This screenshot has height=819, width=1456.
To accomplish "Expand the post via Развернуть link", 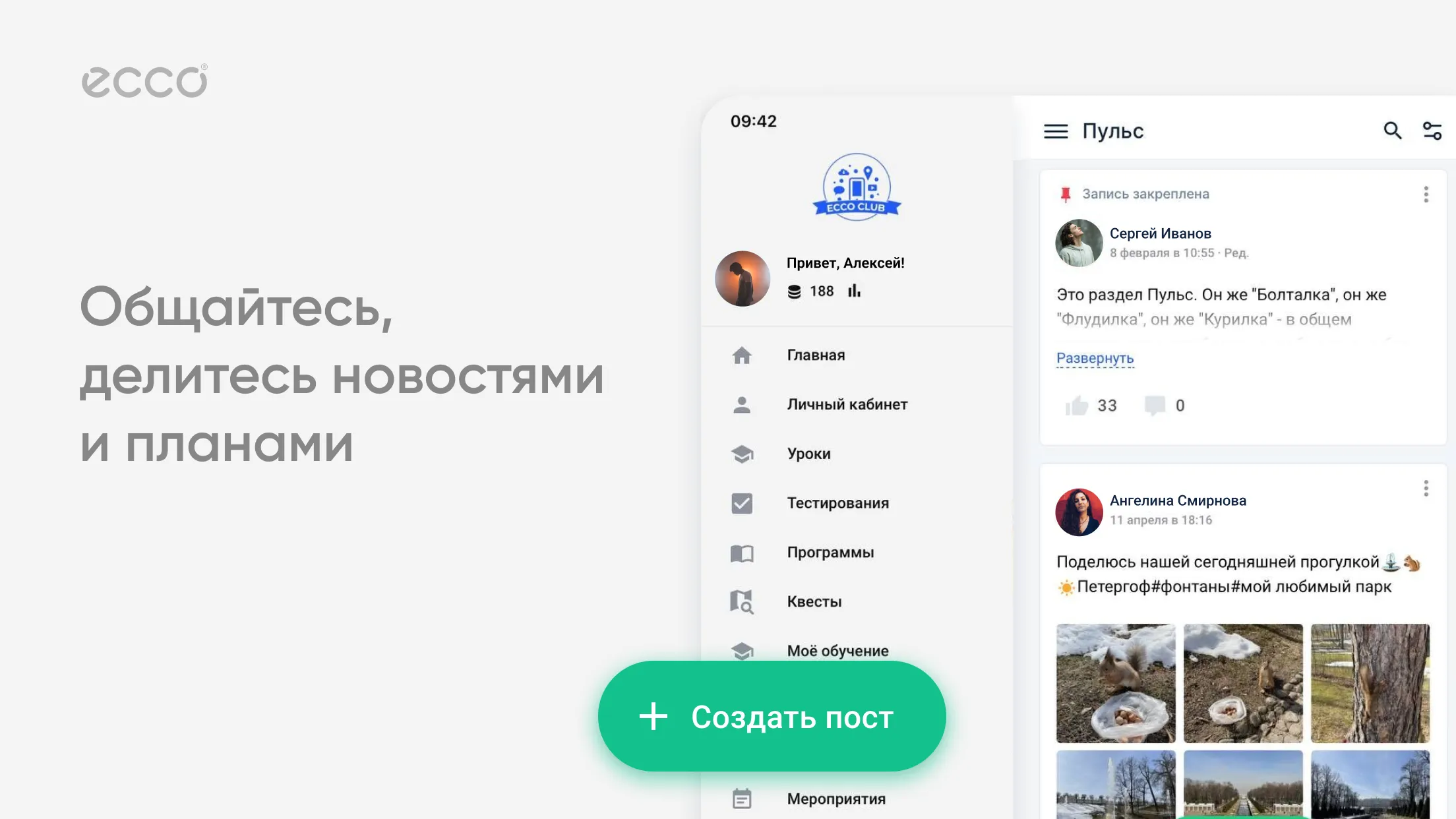I will pyautogui.click(x=1095, y=358).
